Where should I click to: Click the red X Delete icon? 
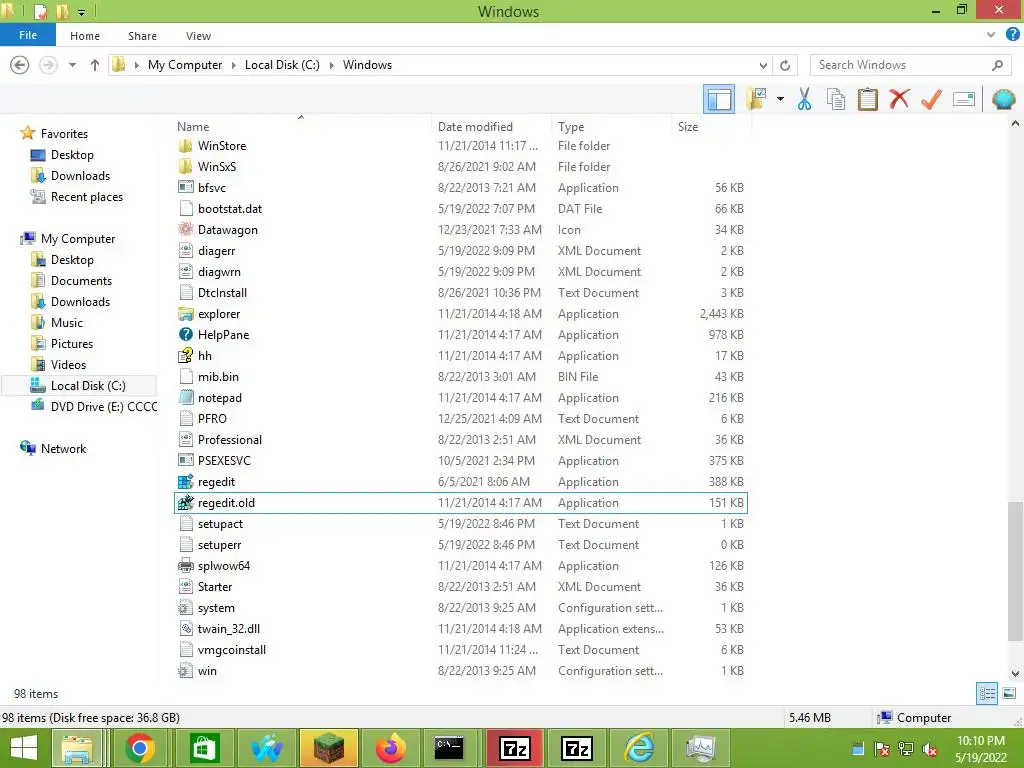tap(899, 99)
